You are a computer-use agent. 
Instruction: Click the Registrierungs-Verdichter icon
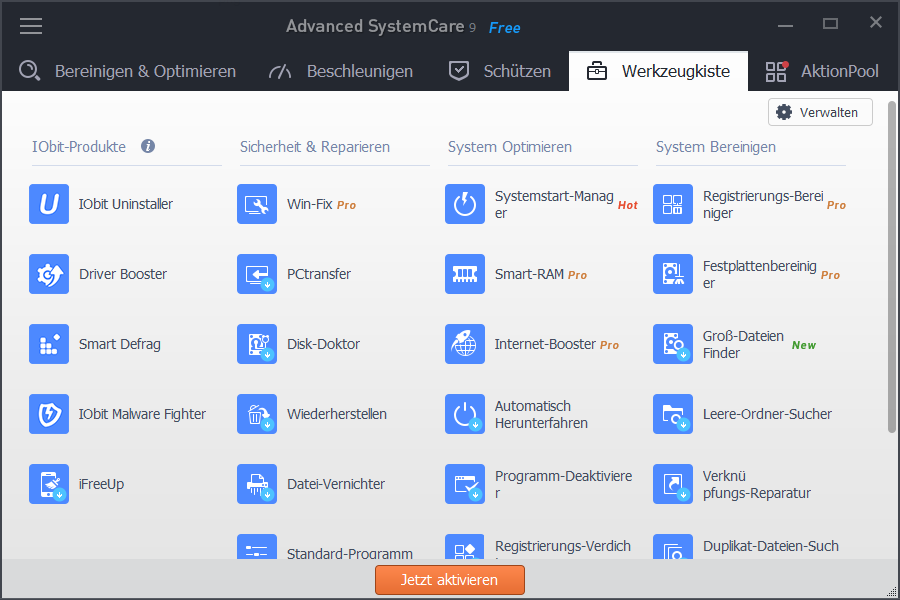point(465,547)
